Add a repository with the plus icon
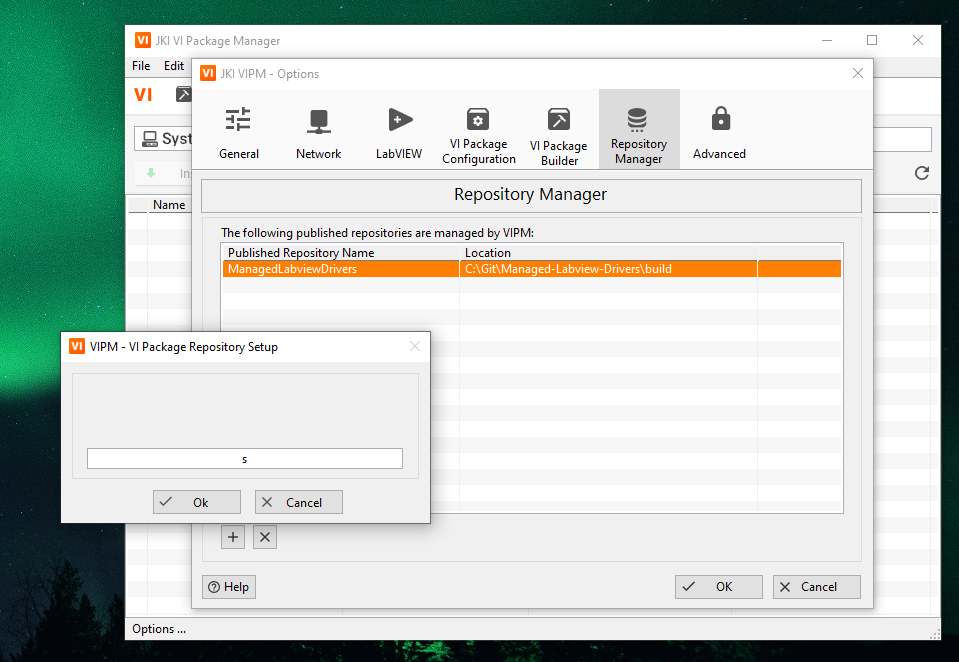The image size is (959, 662). click(232, 537)
